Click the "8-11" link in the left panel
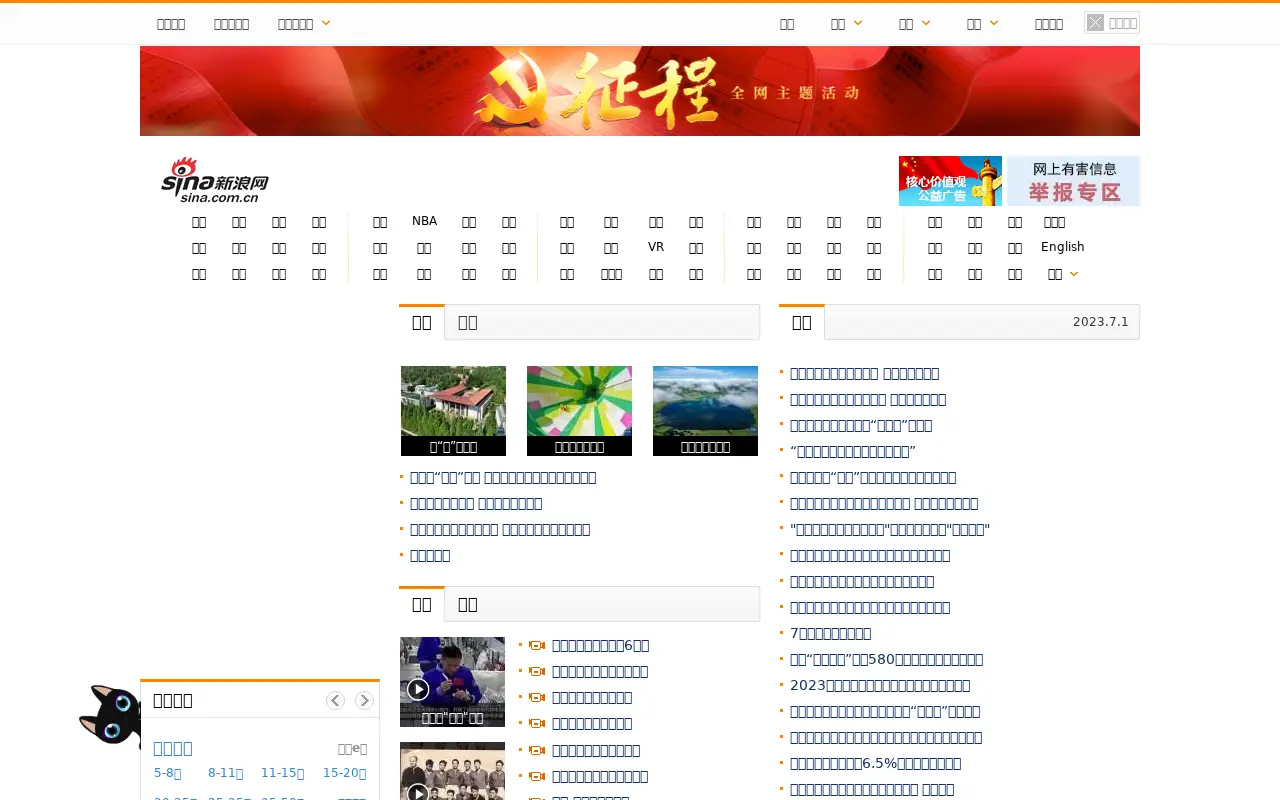The image size is (1280, 800). point(226,773)
